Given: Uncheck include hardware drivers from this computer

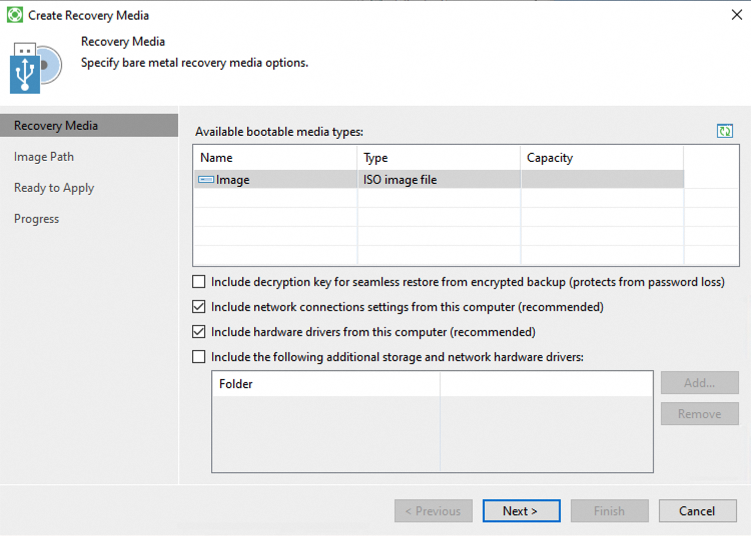Looking at the screenshot, I should (199, 332).
